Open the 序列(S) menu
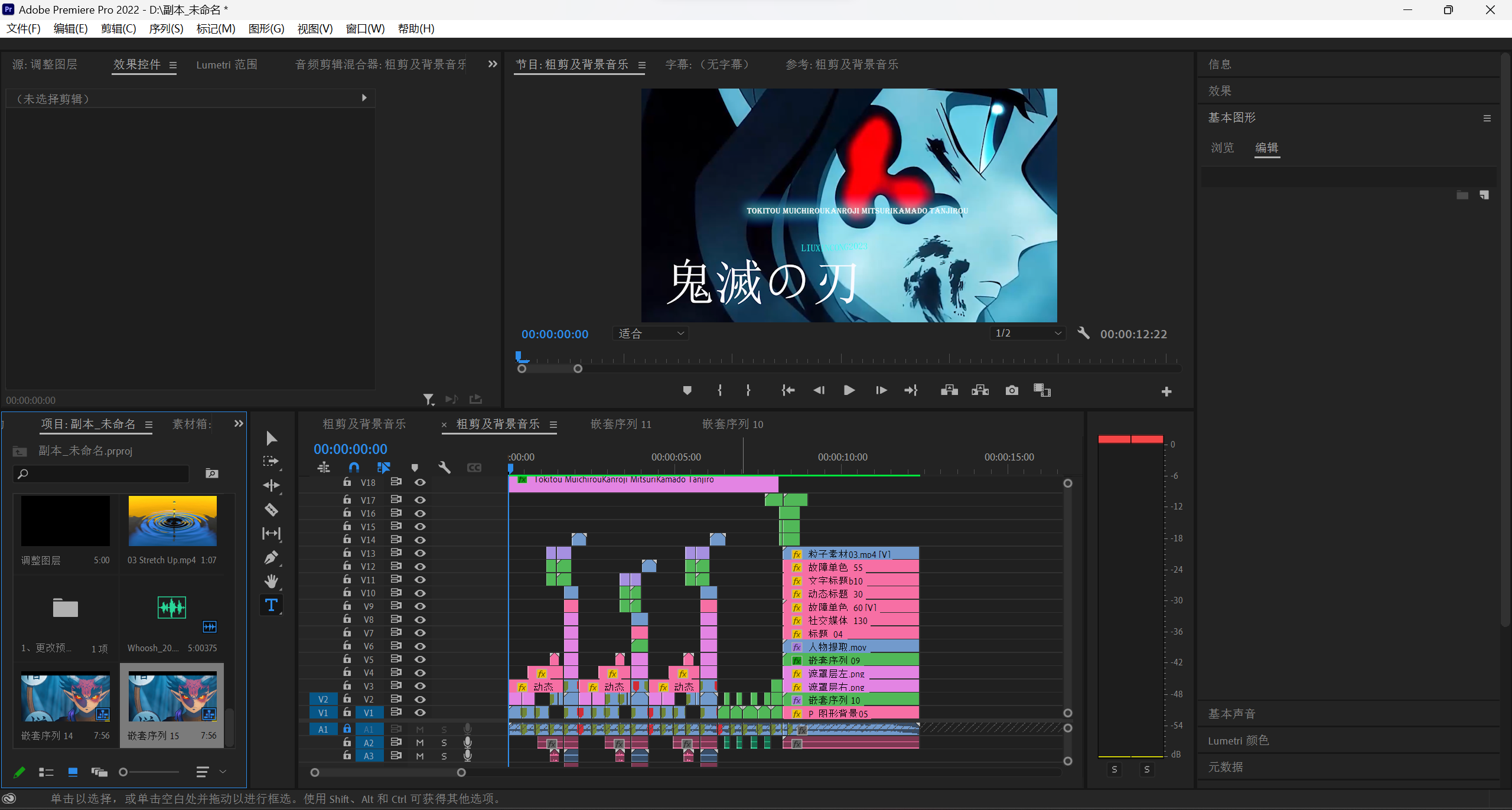 (166, 28)
